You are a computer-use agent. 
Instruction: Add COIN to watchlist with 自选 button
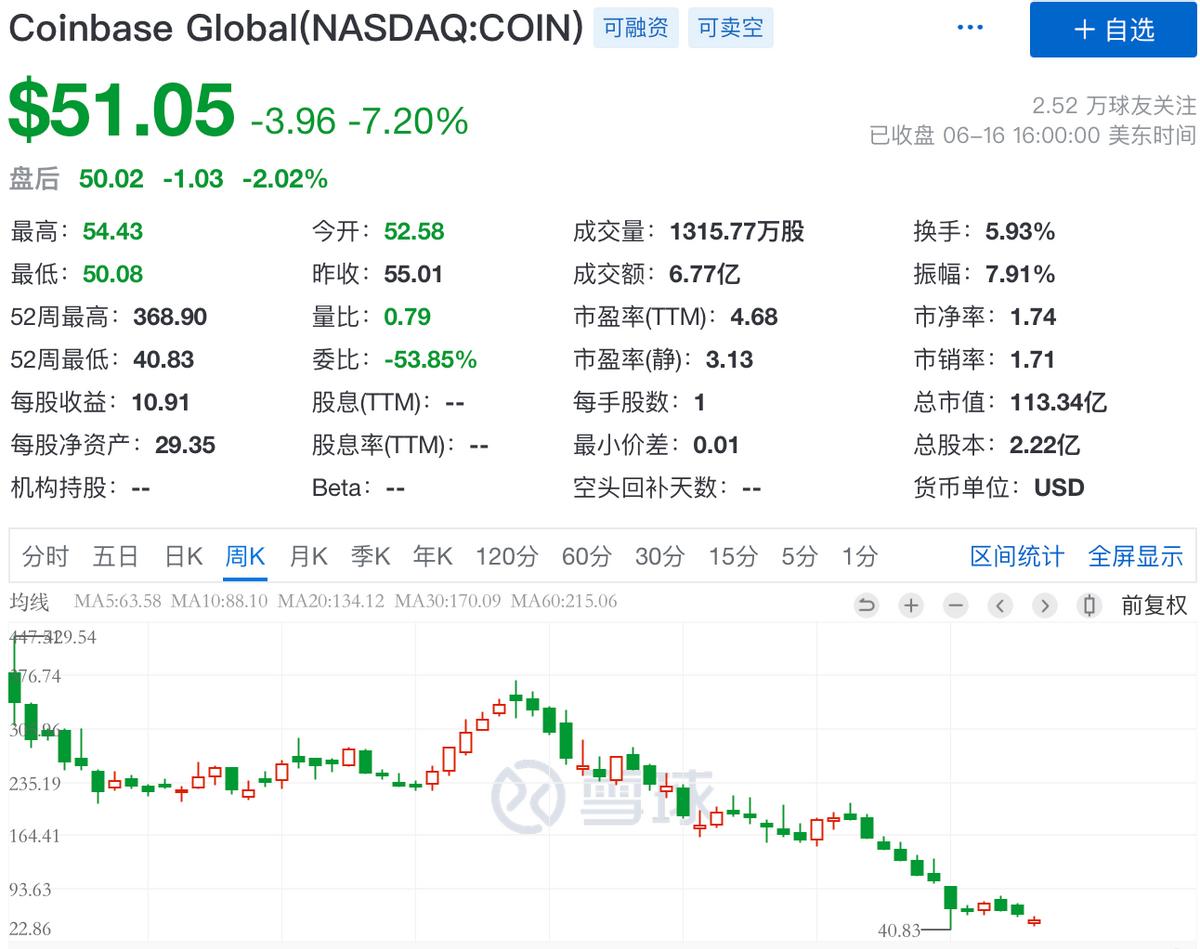1114,30
